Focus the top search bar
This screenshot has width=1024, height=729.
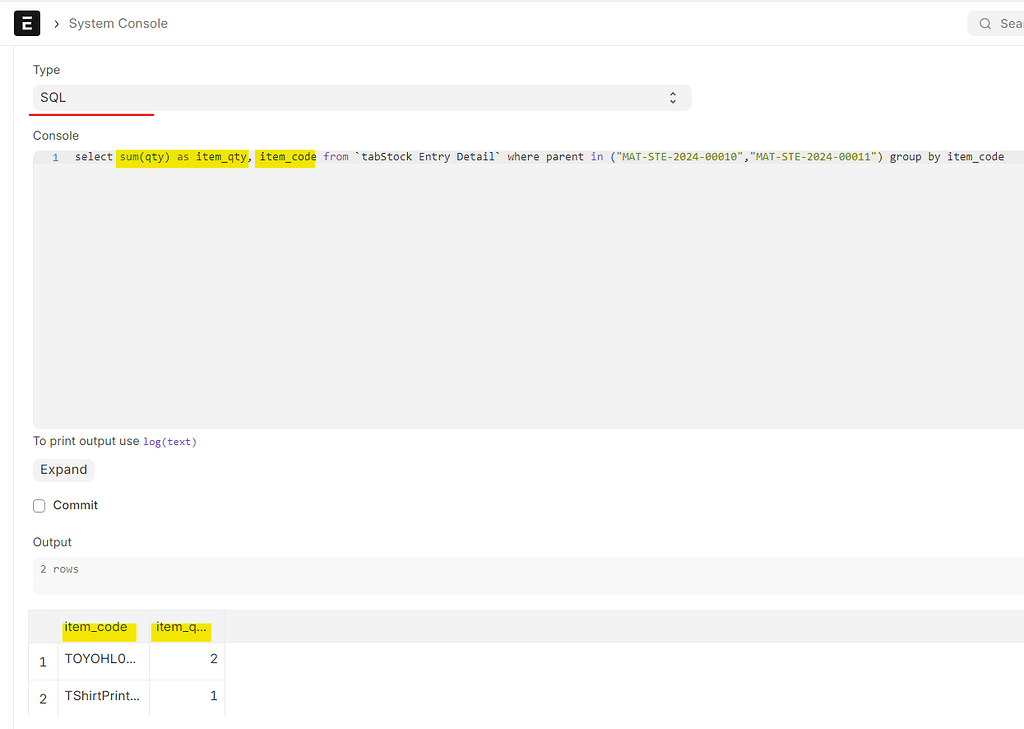click(996, 24)
